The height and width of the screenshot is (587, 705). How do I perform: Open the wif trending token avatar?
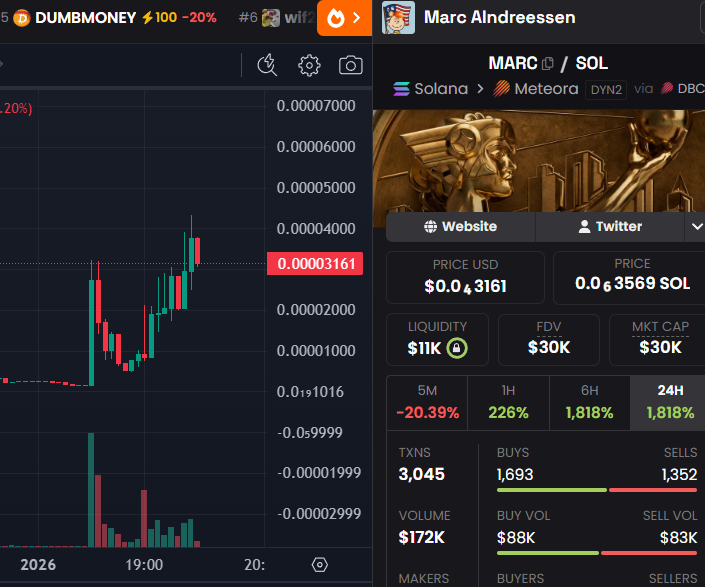(271, 18)
